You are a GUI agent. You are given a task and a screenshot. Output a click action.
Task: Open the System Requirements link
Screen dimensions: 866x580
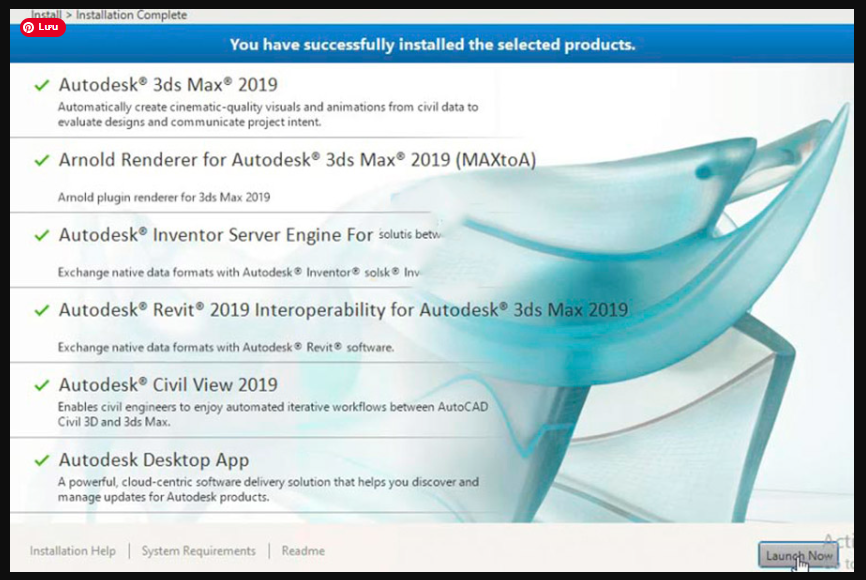click(198, 551)
